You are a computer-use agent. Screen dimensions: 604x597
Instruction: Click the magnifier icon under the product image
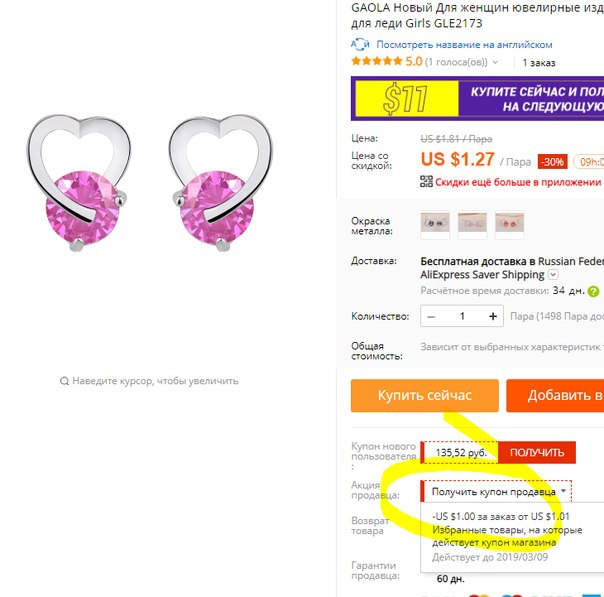tap(64, 381)
